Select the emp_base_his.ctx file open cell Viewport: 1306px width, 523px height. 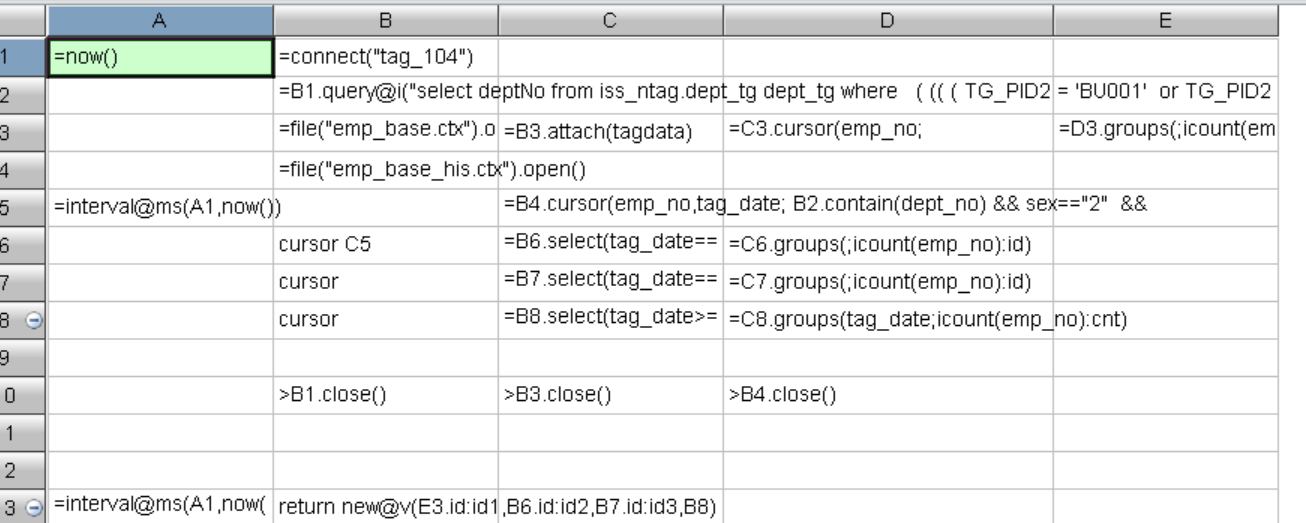(x=385, y=169)
